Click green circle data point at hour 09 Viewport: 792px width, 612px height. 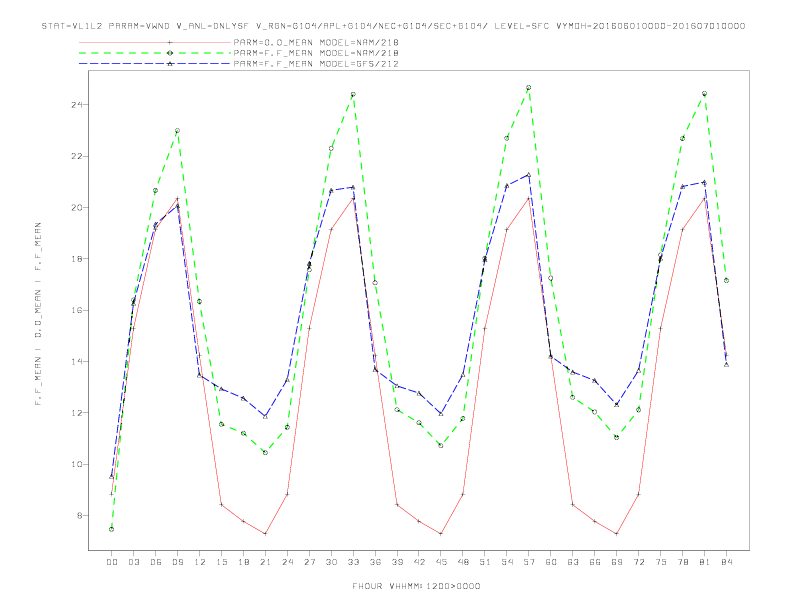pyautogui.click(x=177, y=131)
